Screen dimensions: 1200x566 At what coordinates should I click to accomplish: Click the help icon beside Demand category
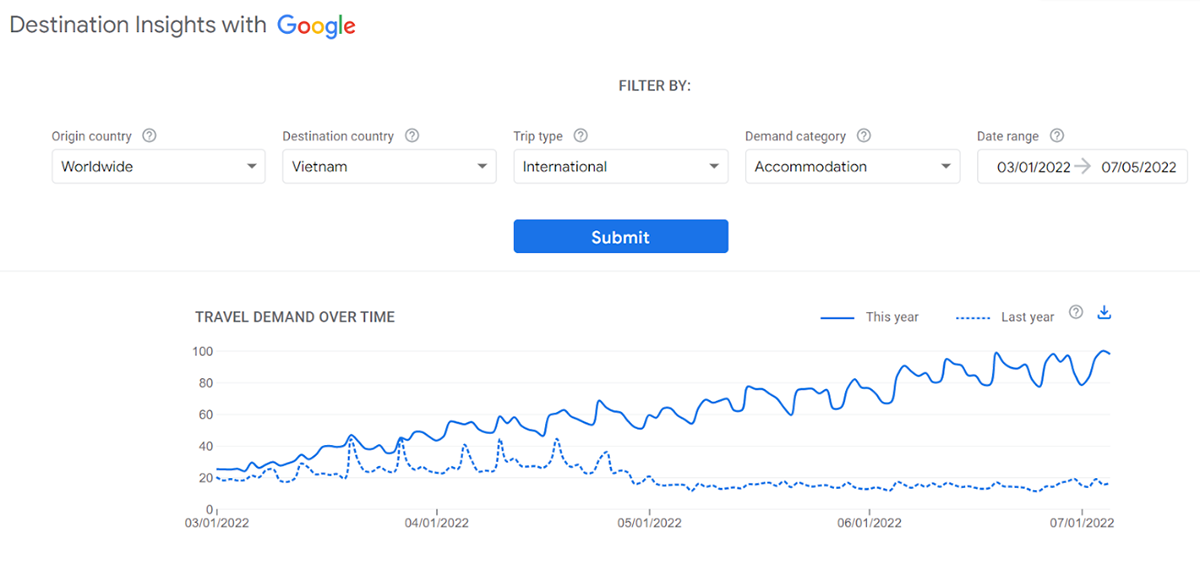coord(864,136)
